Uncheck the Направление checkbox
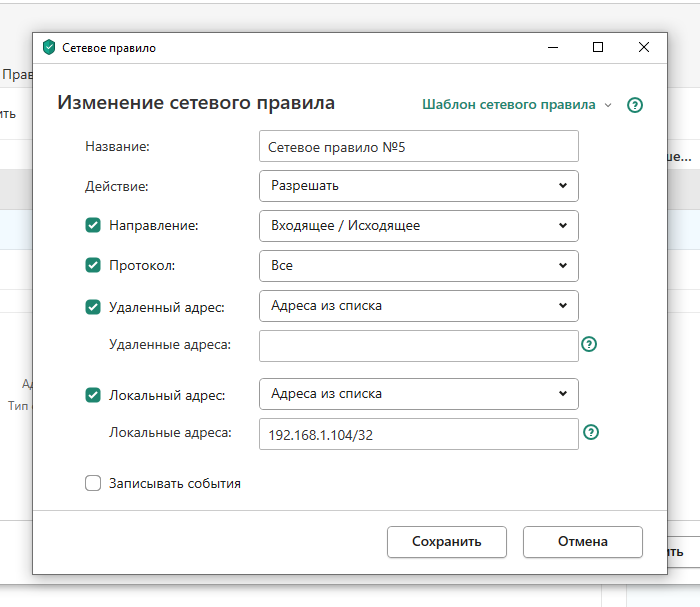Screen dimensions: 700x607 [x=93, y=226]
